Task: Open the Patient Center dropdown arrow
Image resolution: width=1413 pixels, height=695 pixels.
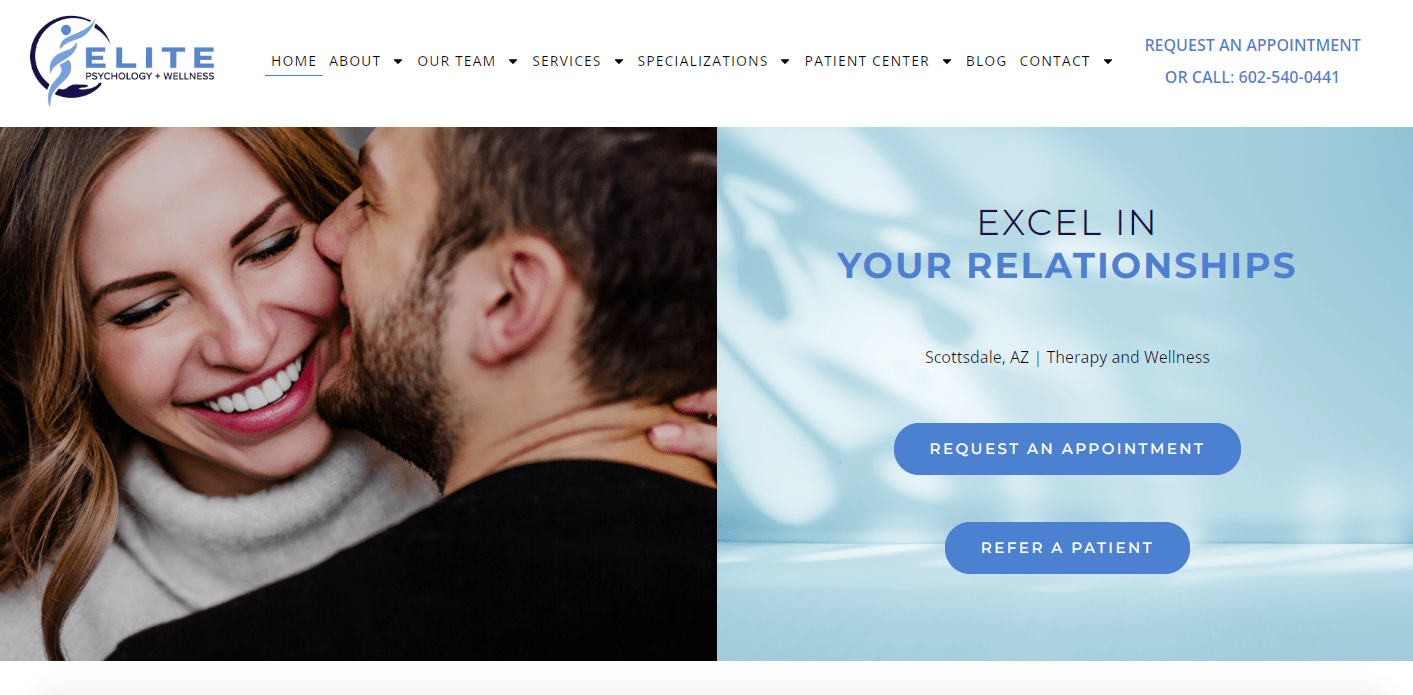Action: (x=947, y=61)
